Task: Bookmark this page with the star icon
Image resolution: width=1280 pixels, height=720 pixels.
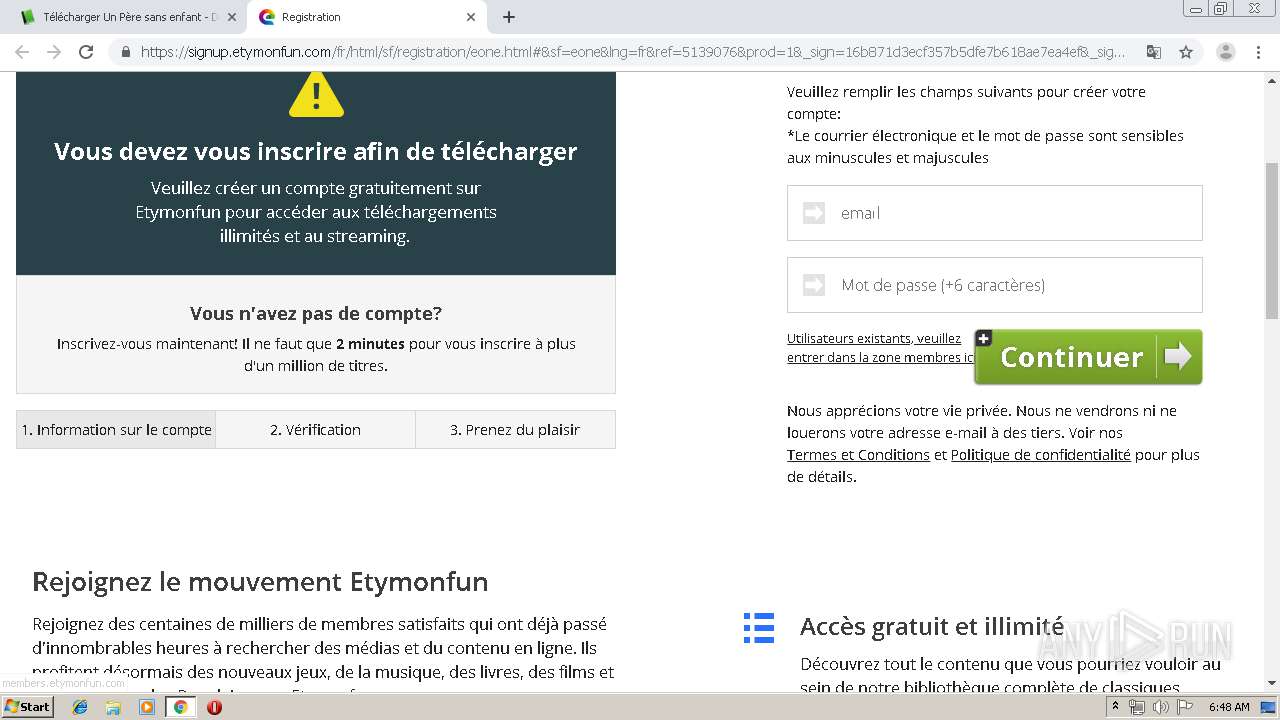Action: 1186,52
